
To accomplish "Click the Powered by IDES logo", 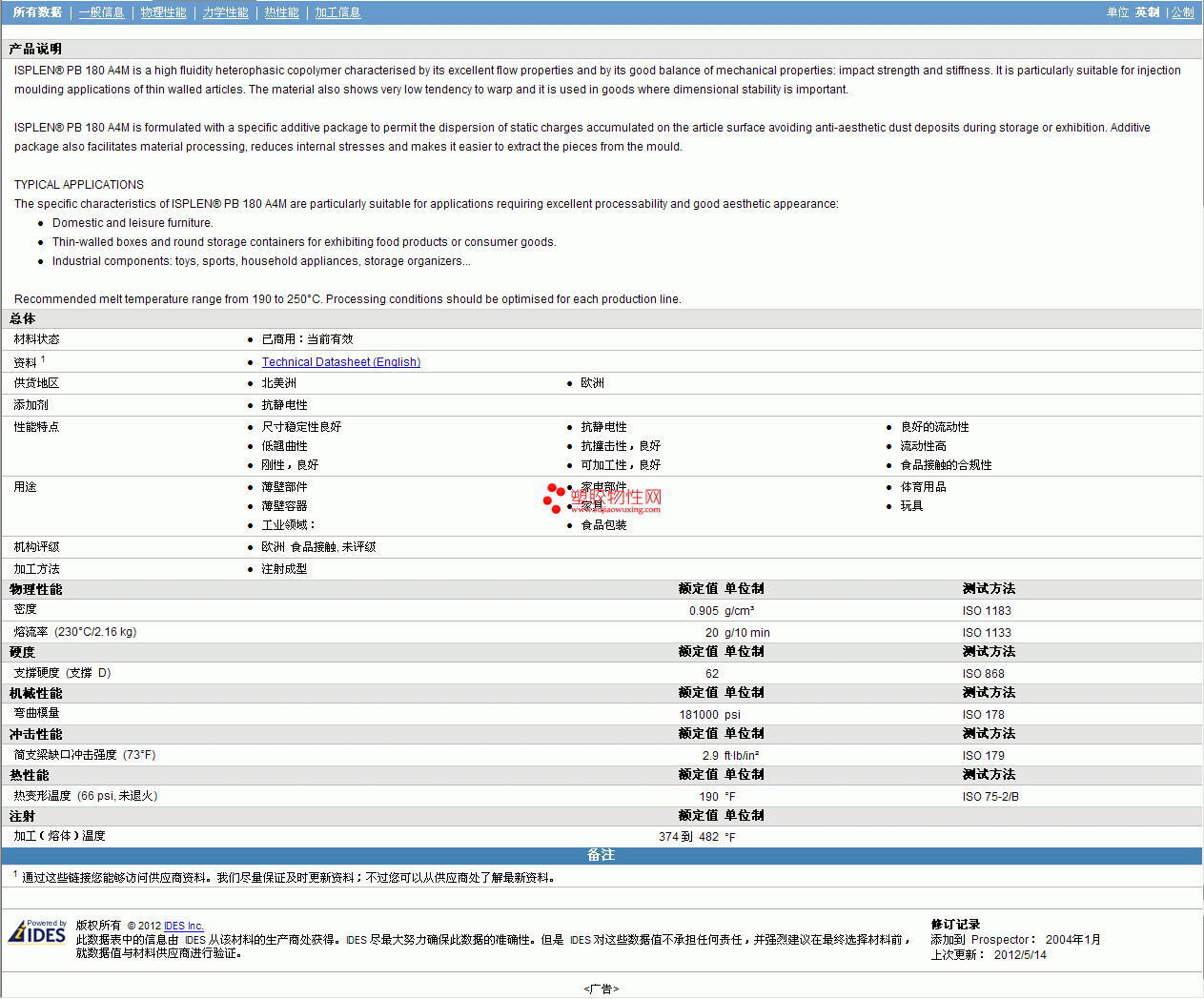I will tap(38, 931).
